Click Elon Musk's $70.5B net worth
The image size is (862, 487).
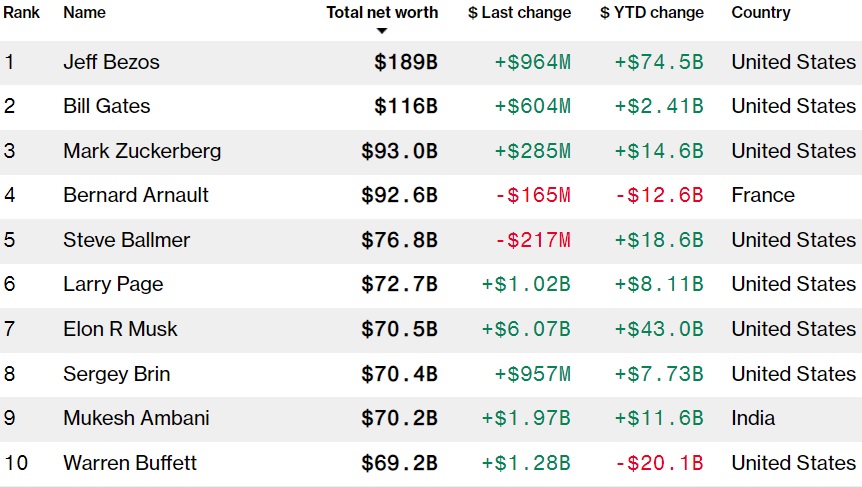399,329
